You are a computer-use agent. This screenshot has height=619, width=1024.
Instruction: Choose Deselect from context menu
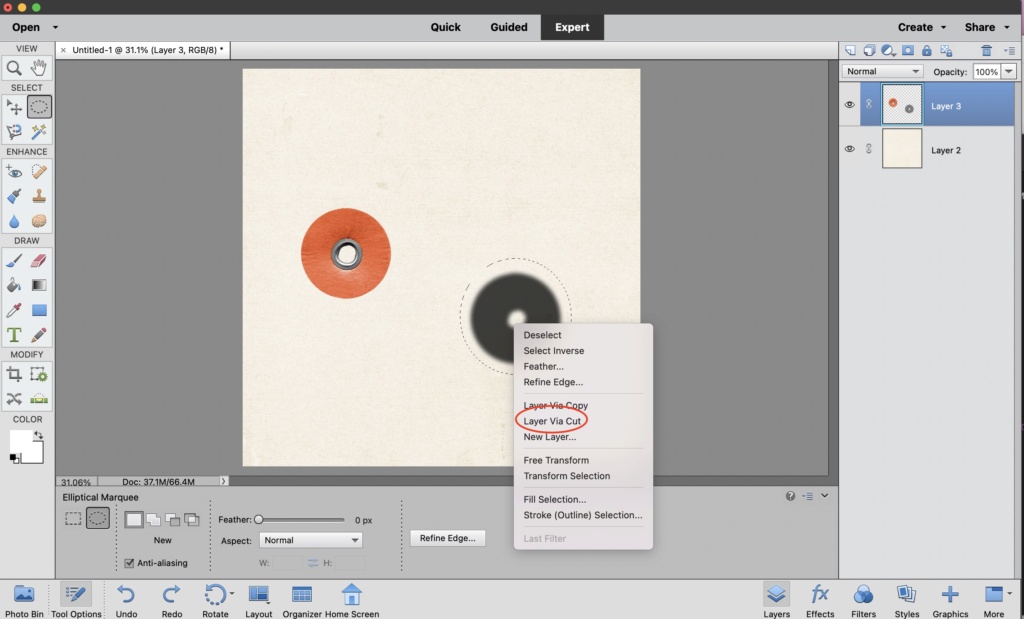(542, 335)
